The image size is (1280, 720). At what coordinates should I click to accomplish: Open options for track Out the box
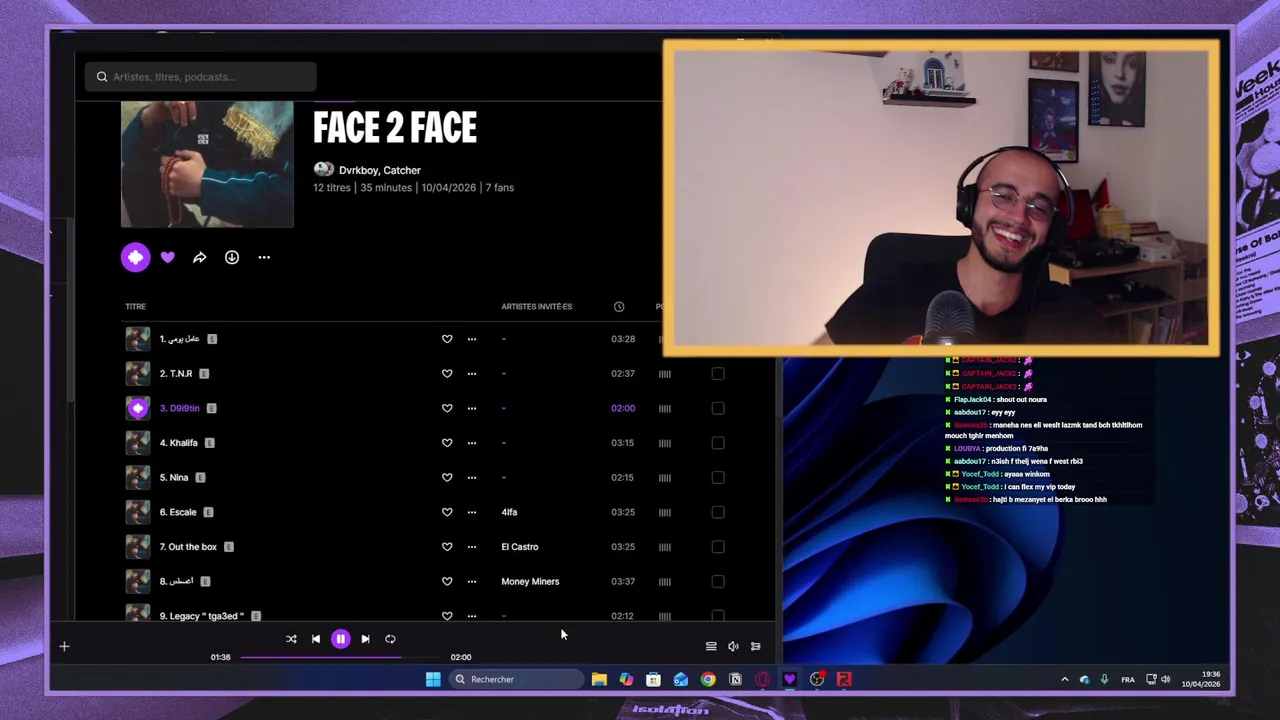[x=472, y=547]
